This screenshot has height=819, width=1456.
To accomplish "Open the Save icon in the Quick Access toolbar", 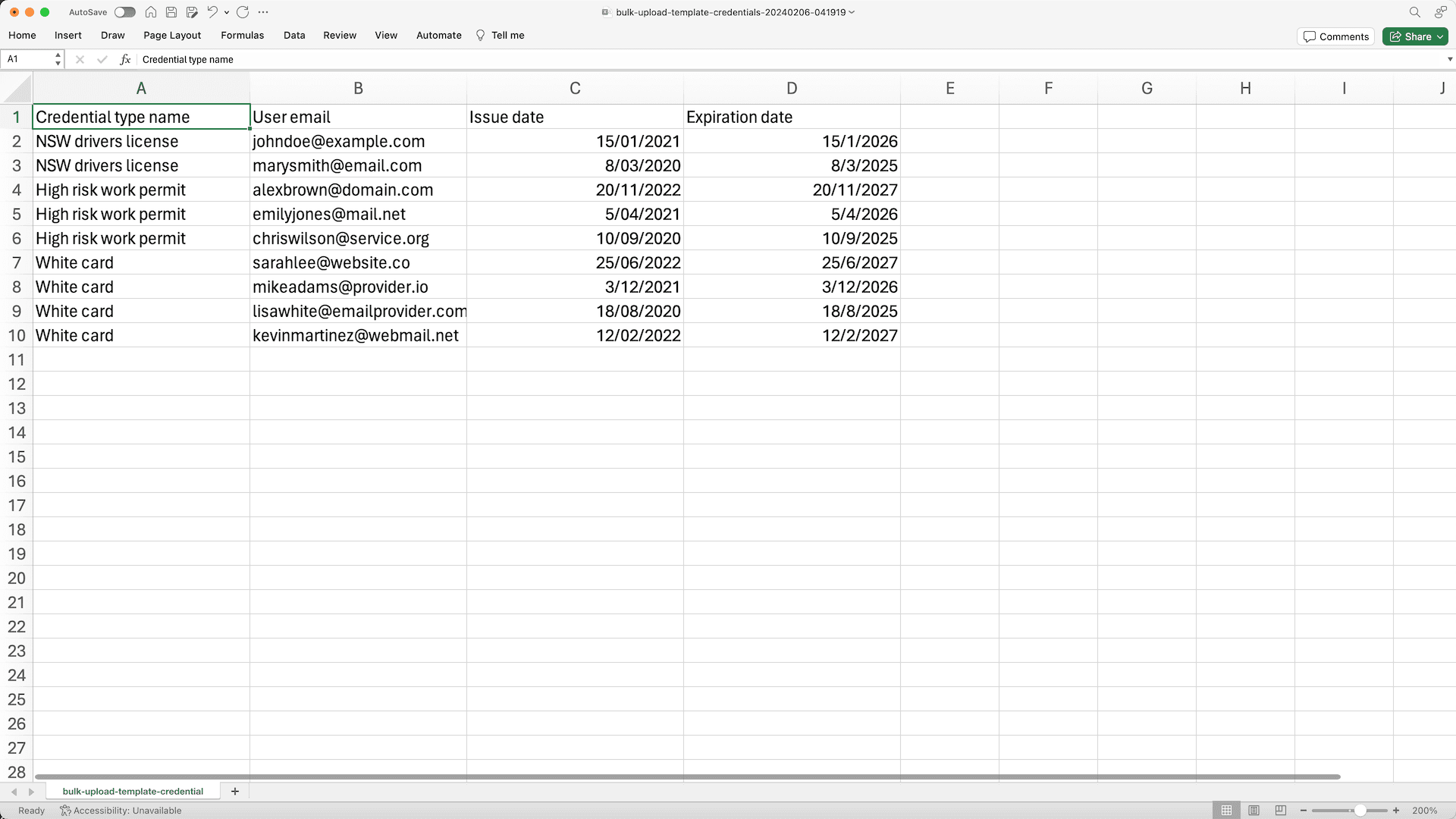I will click(171, 12).
